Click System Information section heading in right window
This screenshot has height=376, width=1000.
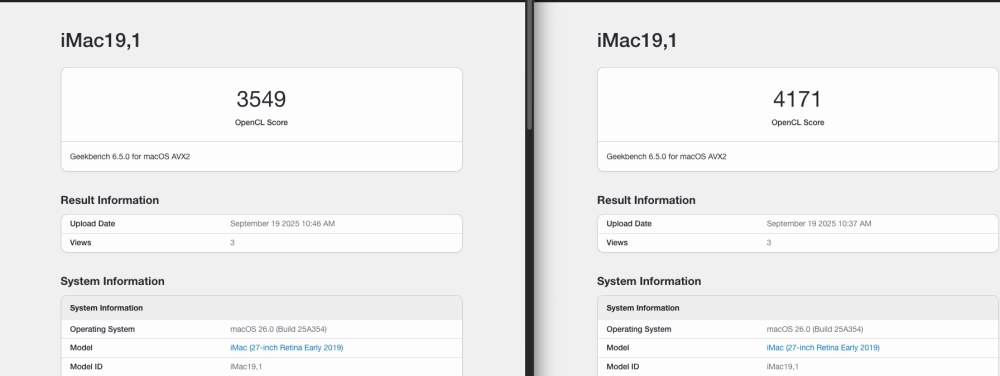click(x=649, y=281)
